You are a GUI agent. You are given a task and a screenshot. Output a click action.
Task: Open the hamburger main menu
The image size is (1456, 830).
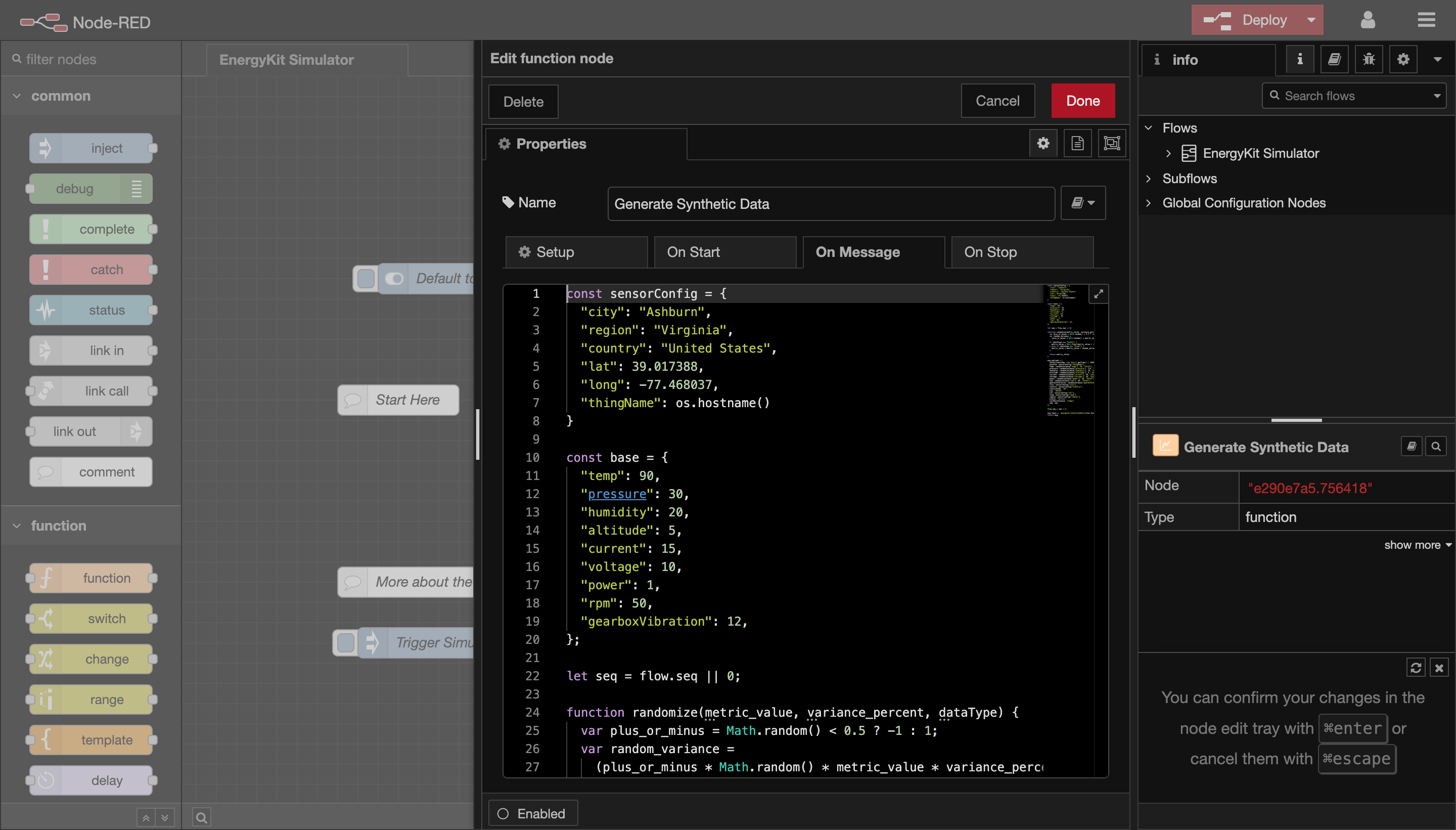1426,20
